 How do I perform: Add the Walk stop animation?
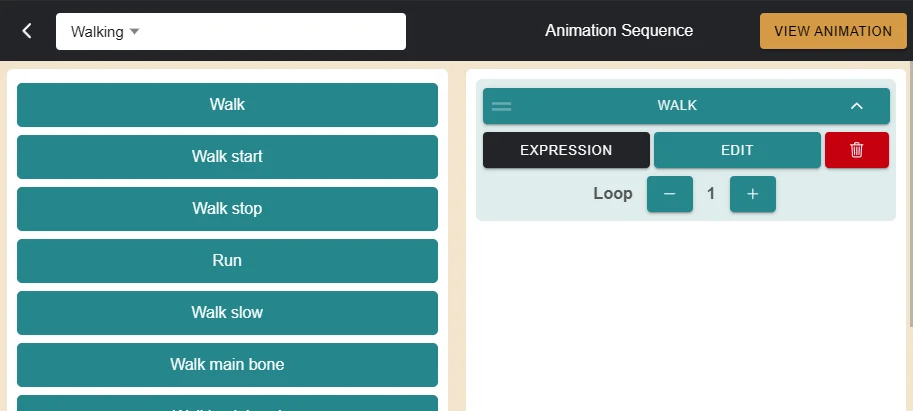[227, 208]
